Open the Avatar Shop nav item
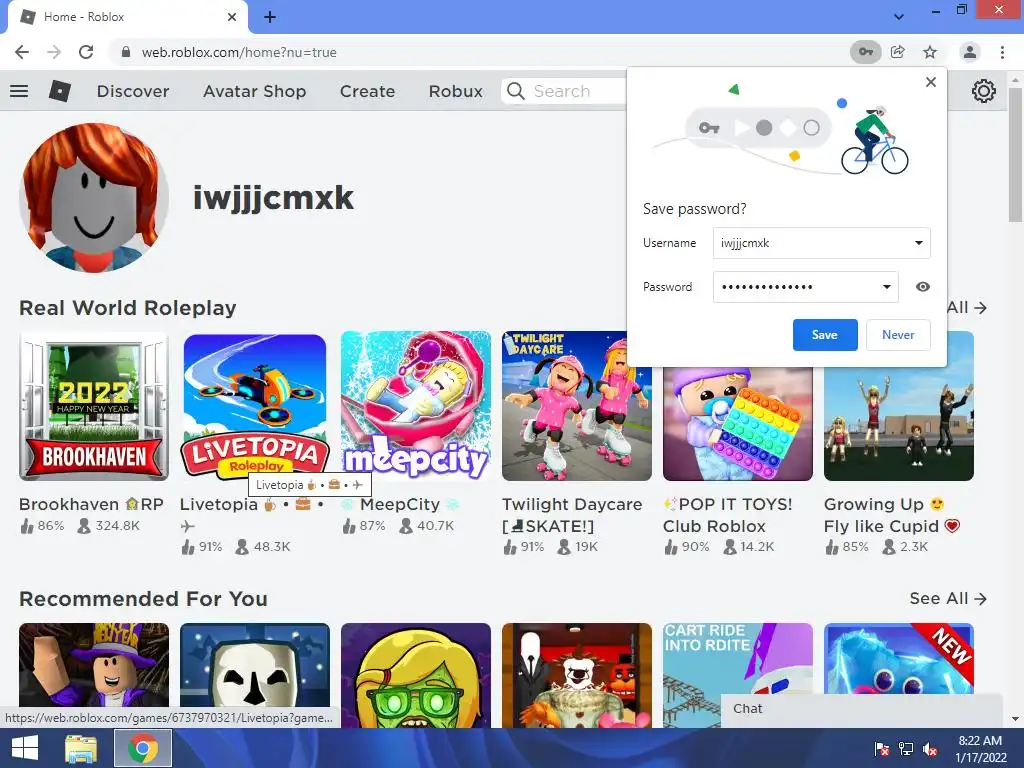This screenshot has height=768, width=1024. click(x=254, y=91)
